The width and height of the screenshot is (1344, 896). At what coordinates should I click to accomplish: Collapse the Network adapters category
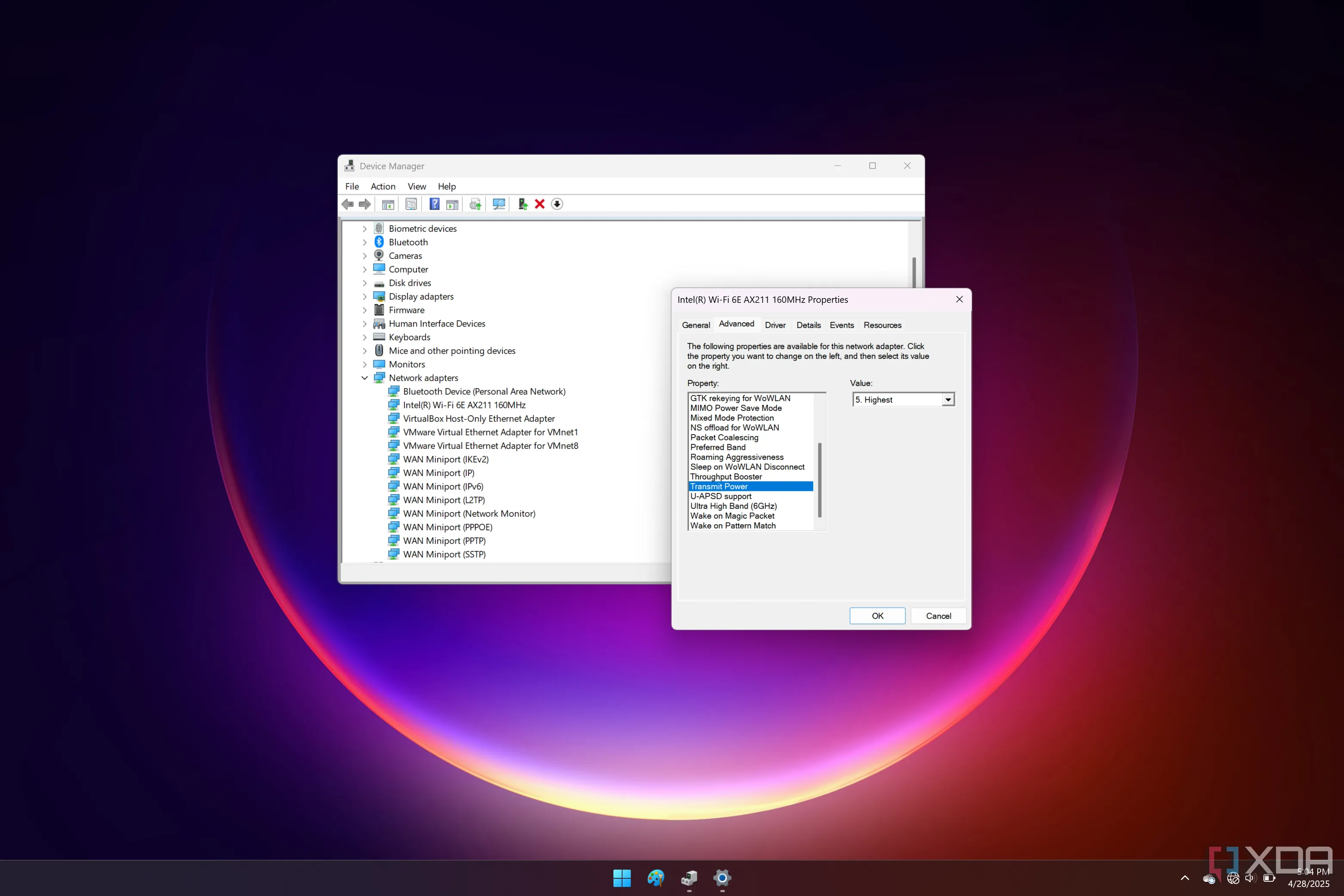(x=364, y=378)
